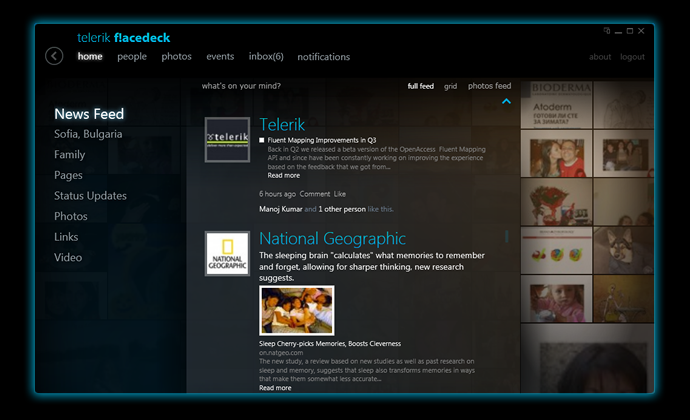Open the sleeping people photo thumbnail
This screenshot has height=420, width=690.
click(297, 310)
